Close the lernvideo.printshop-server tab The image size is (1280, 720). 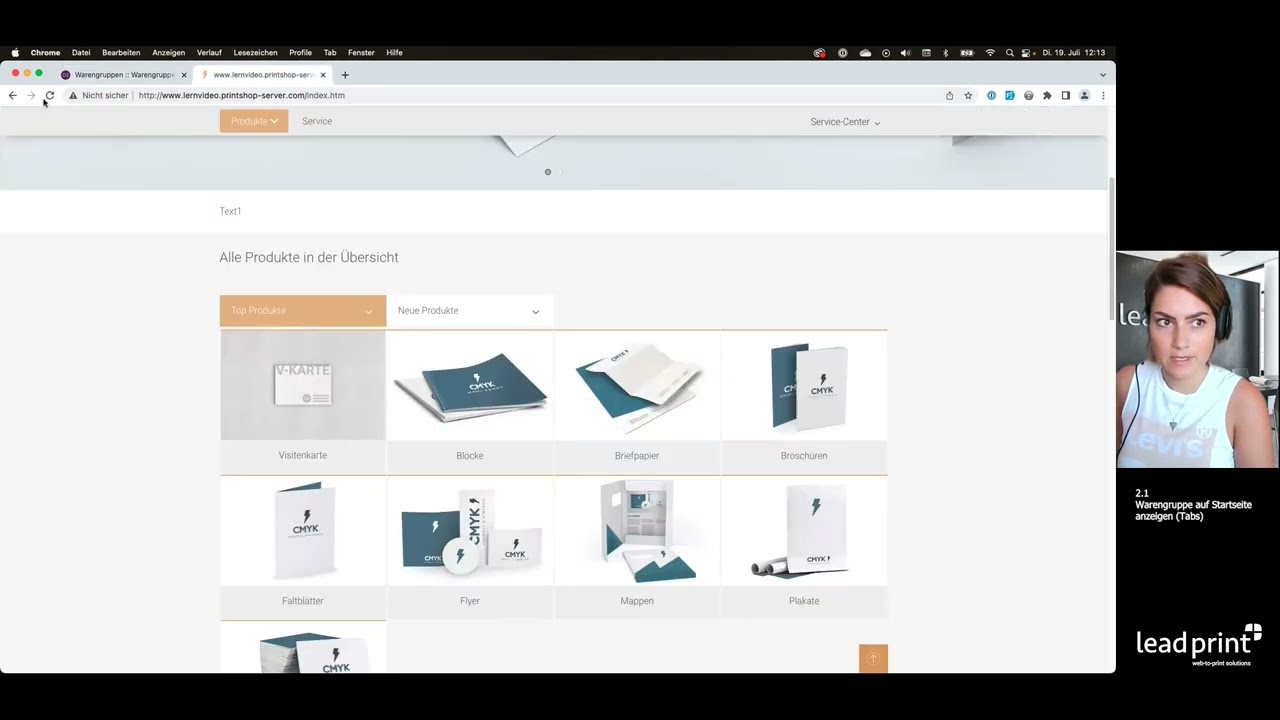(323, 75)
